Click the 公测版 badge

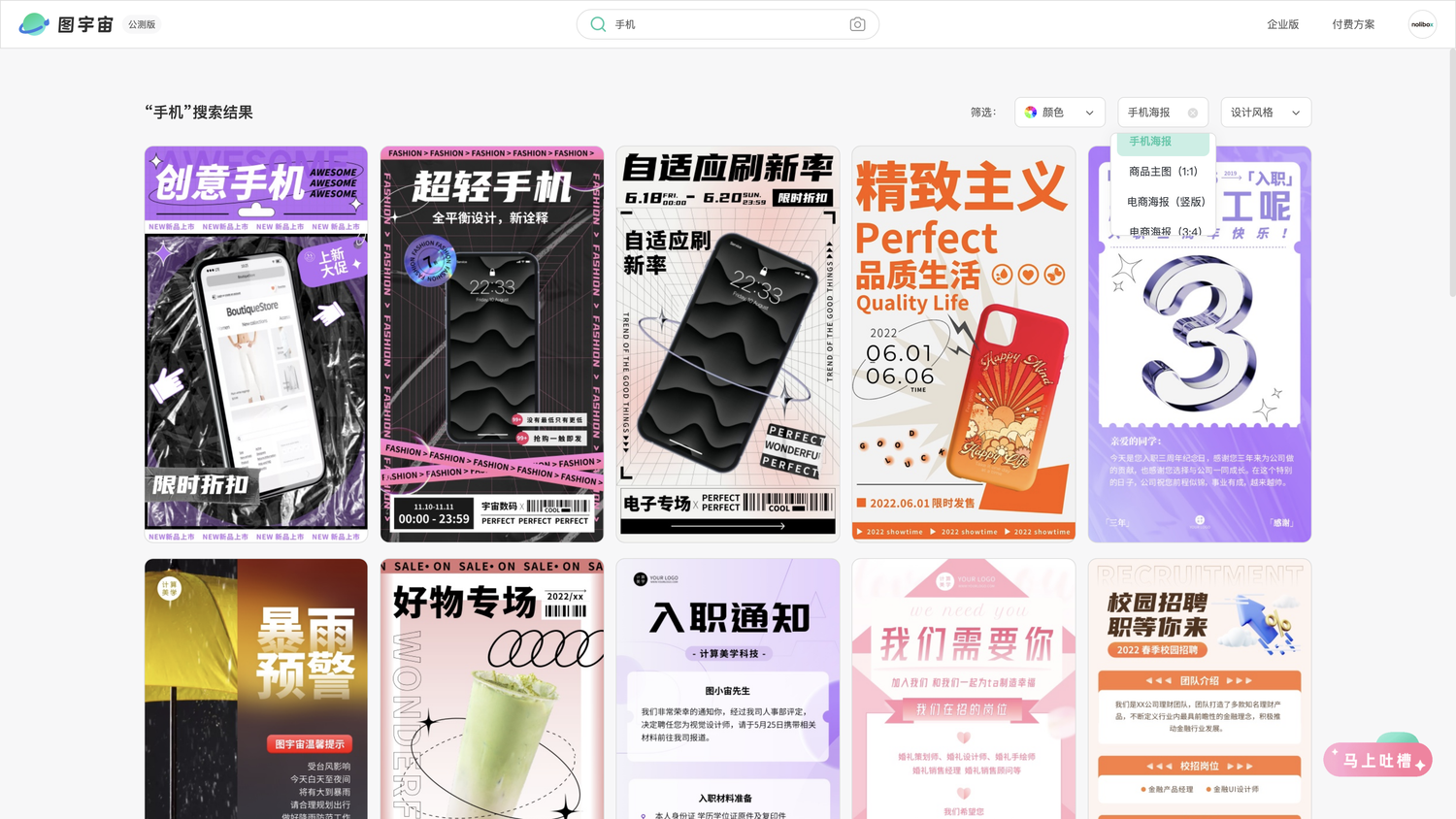[142, 24]
